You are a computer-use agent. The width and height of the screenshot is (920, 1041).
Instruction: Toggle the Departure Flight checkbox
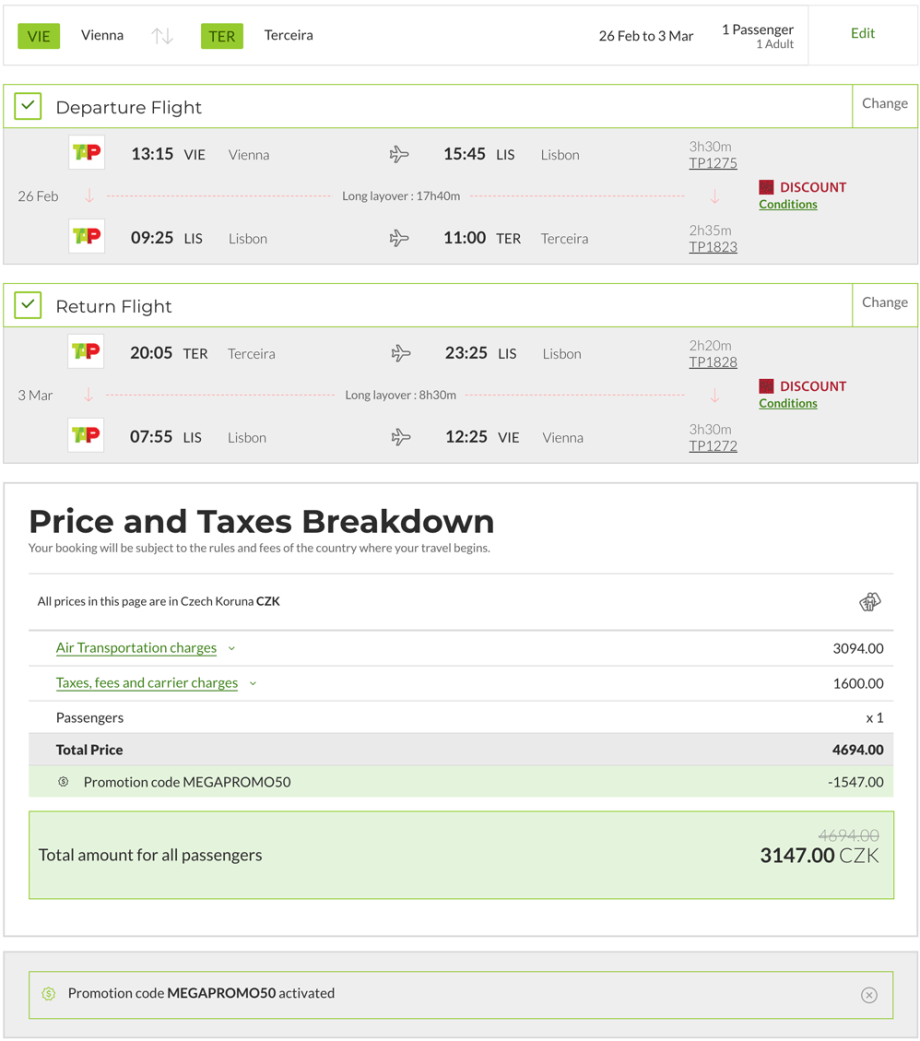click(x=28, y=107)
